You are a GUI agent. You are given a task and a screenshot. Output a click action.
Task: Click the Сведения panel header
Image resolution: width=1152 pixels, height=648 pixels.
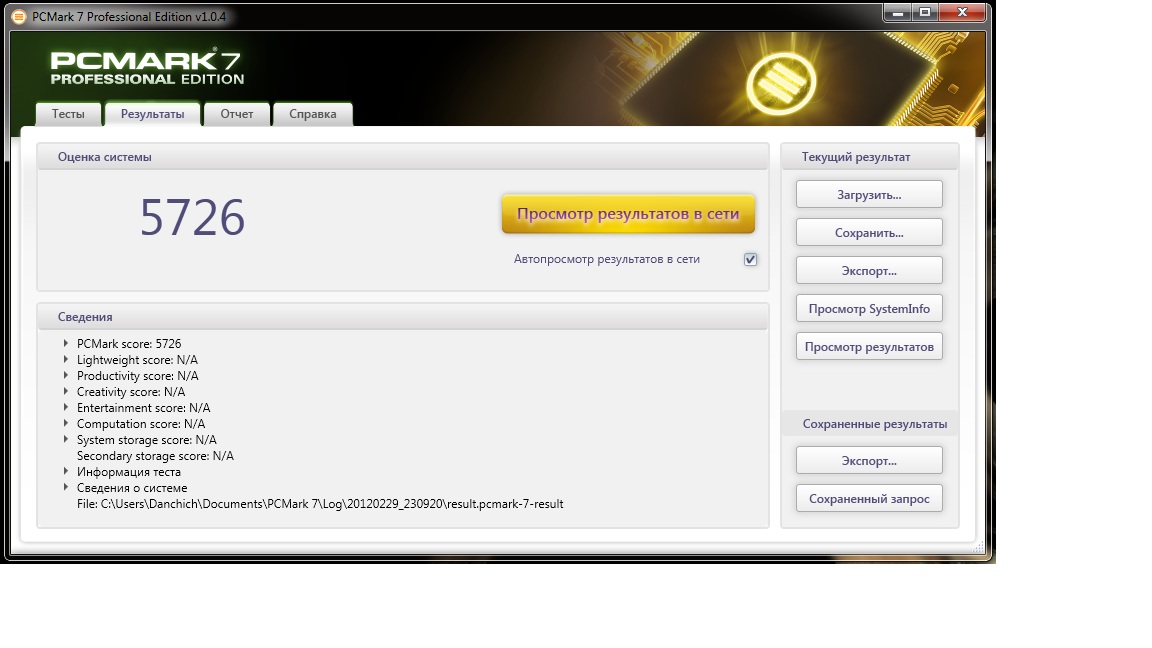(403, 317)
